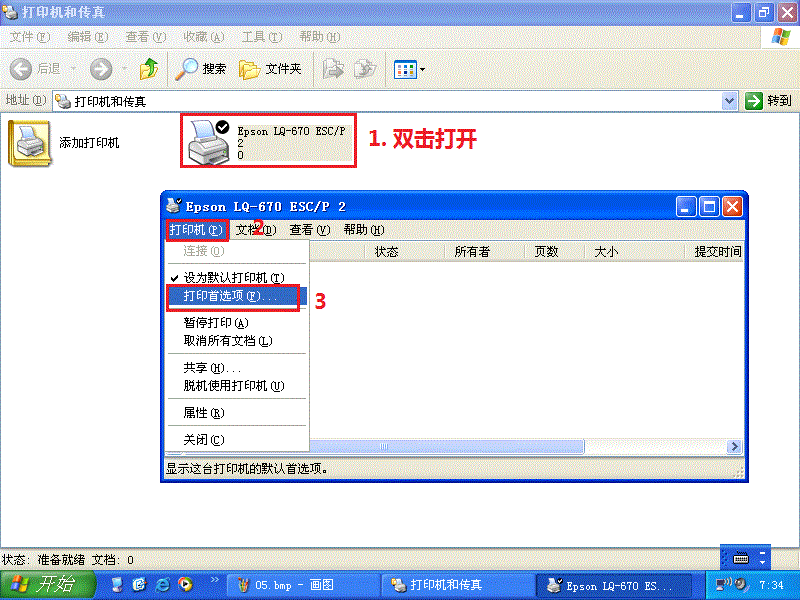Open the 帮助(H) menu in Explorer window
This screenshot has width=800, height=600.
[x=319, y=37]
